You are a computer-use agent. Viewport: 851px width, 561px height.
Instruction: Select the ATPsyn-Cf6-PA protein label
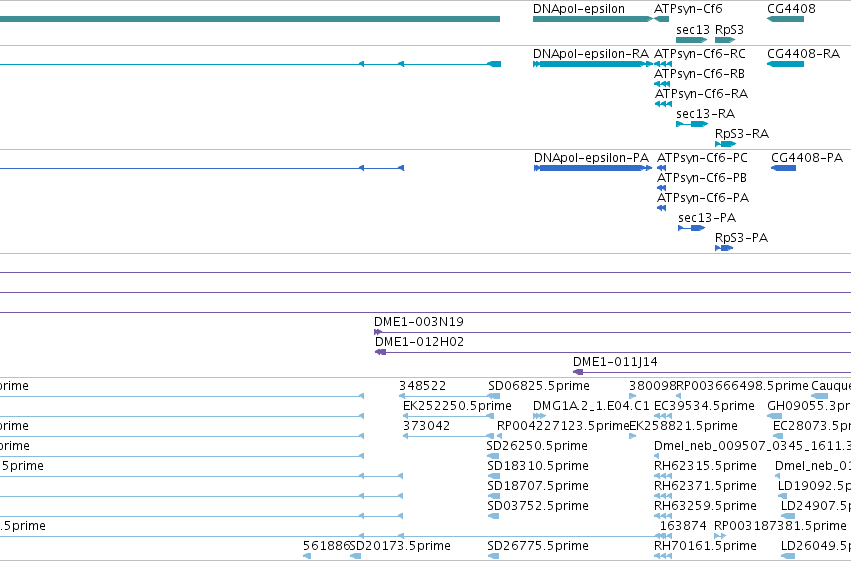click(703, 198)
